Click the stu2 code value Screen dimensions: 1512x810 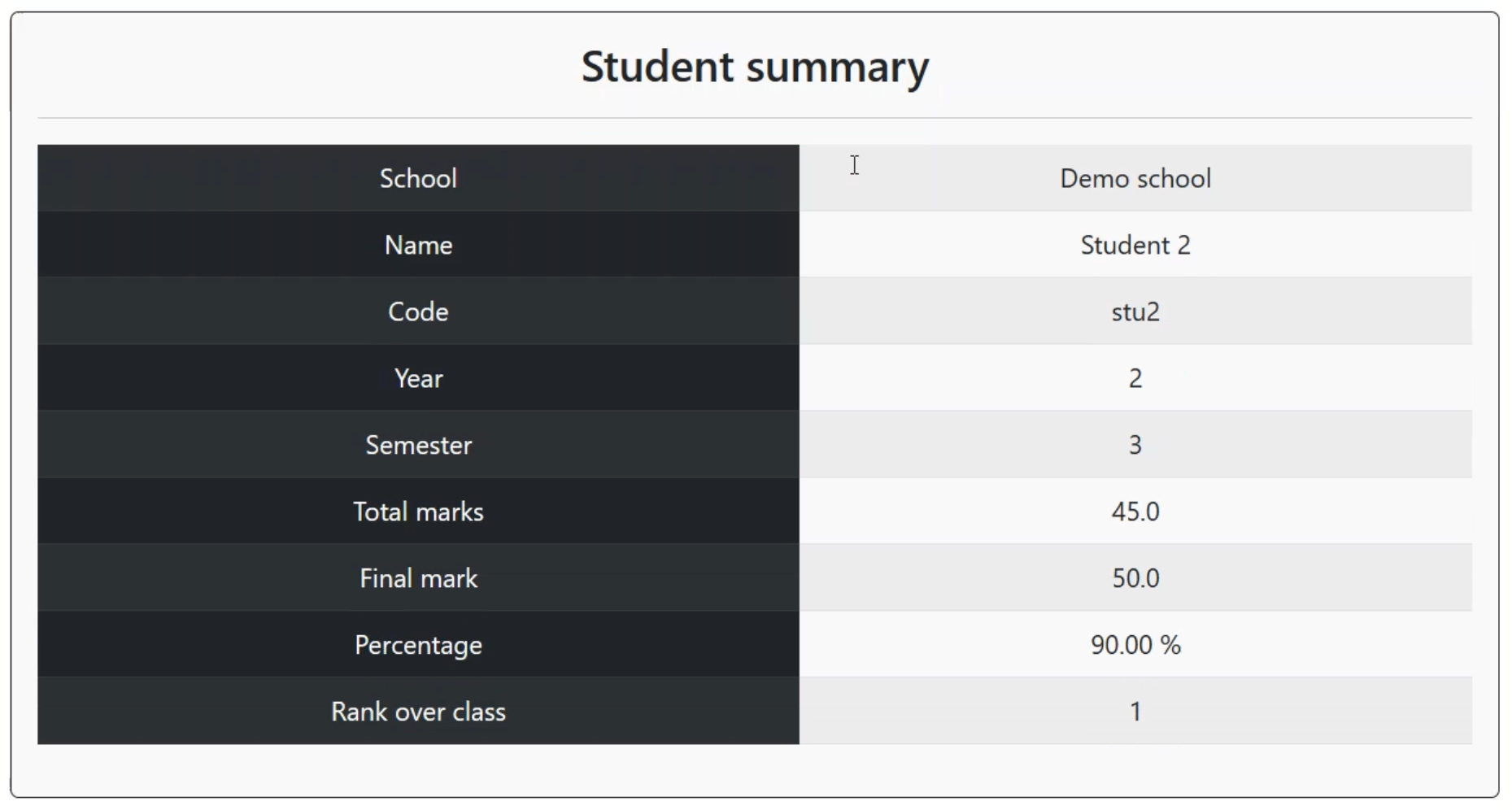pos(1135,311)
